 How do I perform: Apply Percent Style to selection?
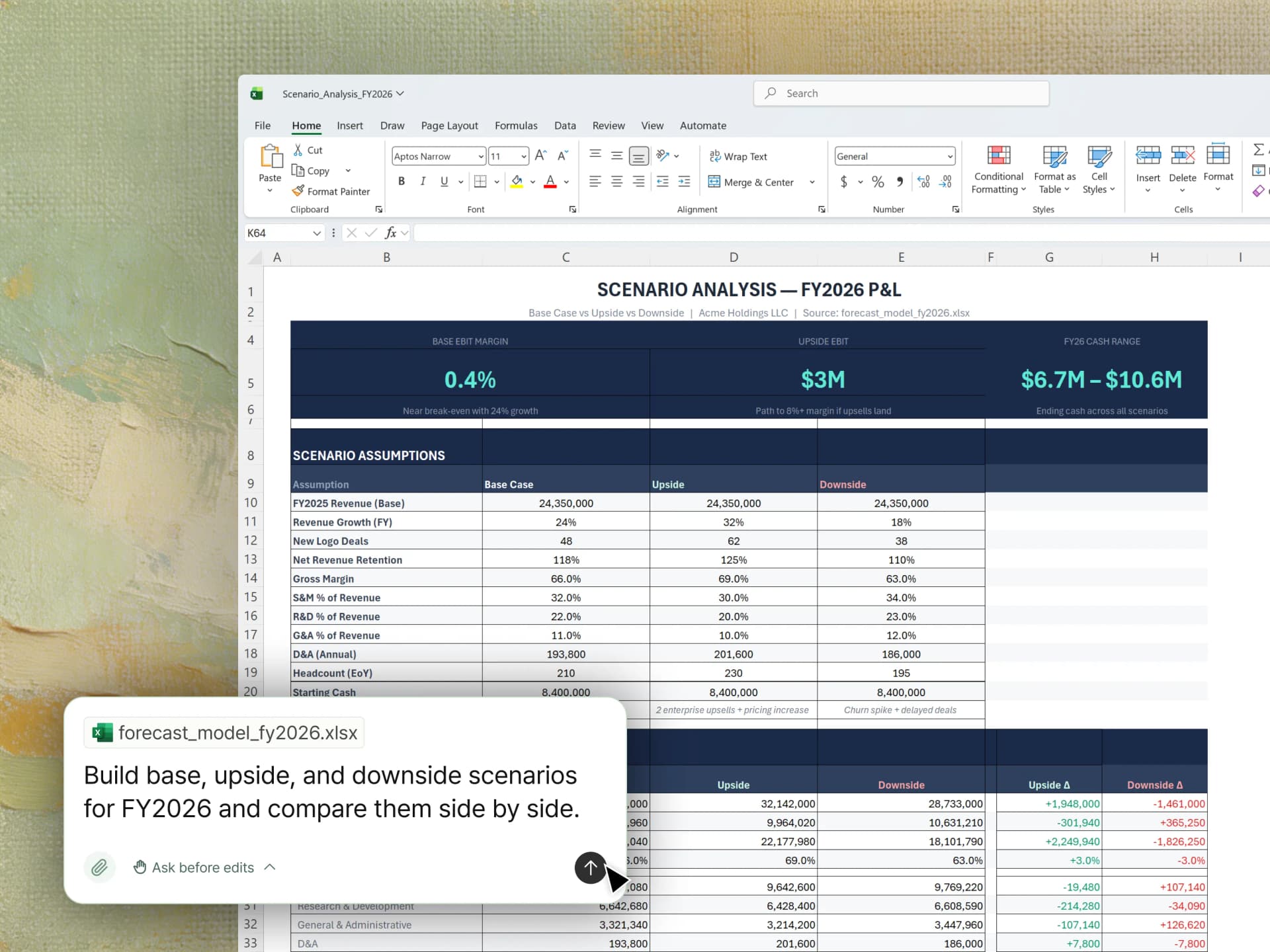pyautogui.click(x=878, y=182)
